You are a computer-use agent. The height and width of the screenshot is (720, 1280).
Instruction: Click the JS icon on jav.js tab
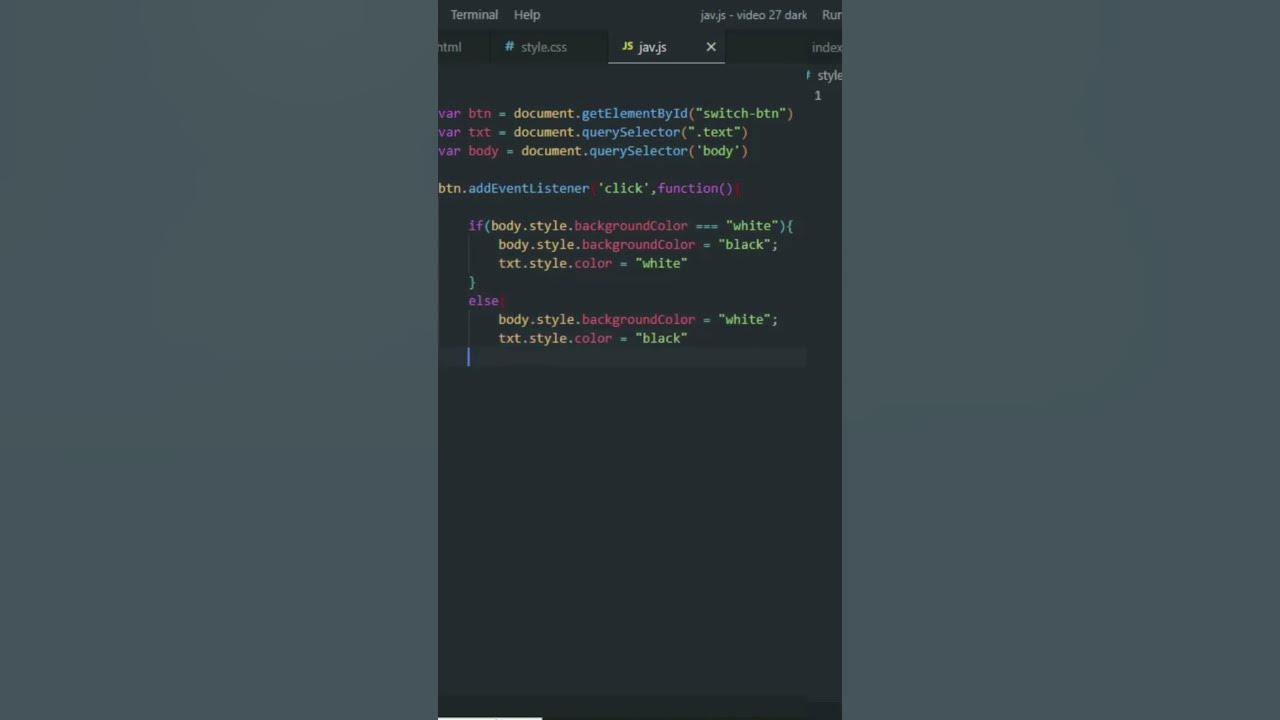(627, 47)
